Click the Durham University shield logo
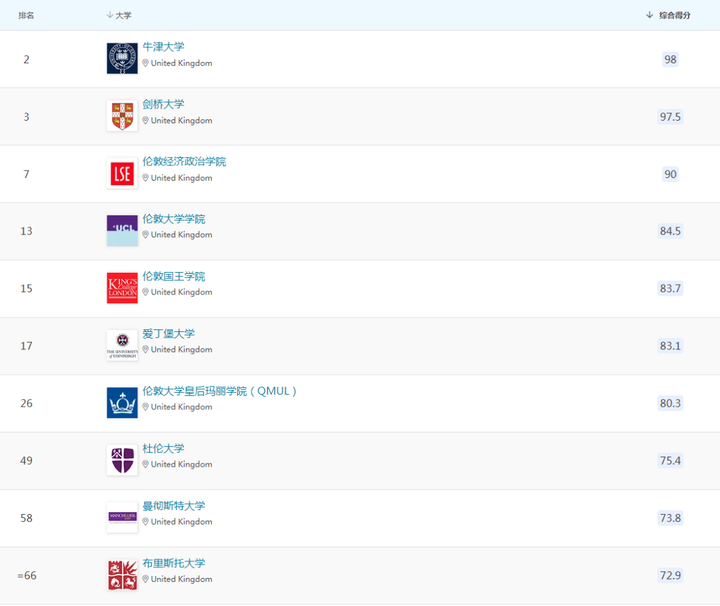The image size is (720, 606). tap(122, 460)
